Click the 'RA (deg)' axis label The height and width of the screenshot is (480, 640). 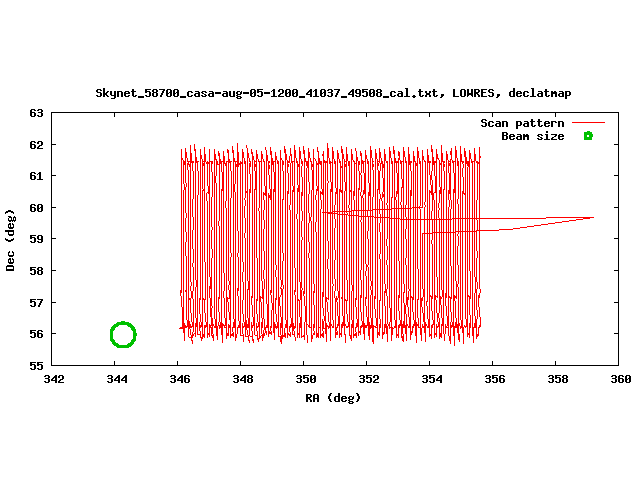click(x=333, y=398)
